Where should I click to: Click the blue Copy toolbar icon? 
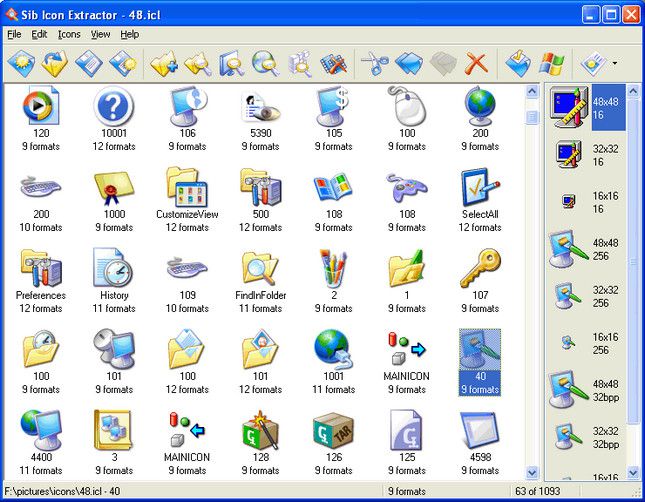409,63
